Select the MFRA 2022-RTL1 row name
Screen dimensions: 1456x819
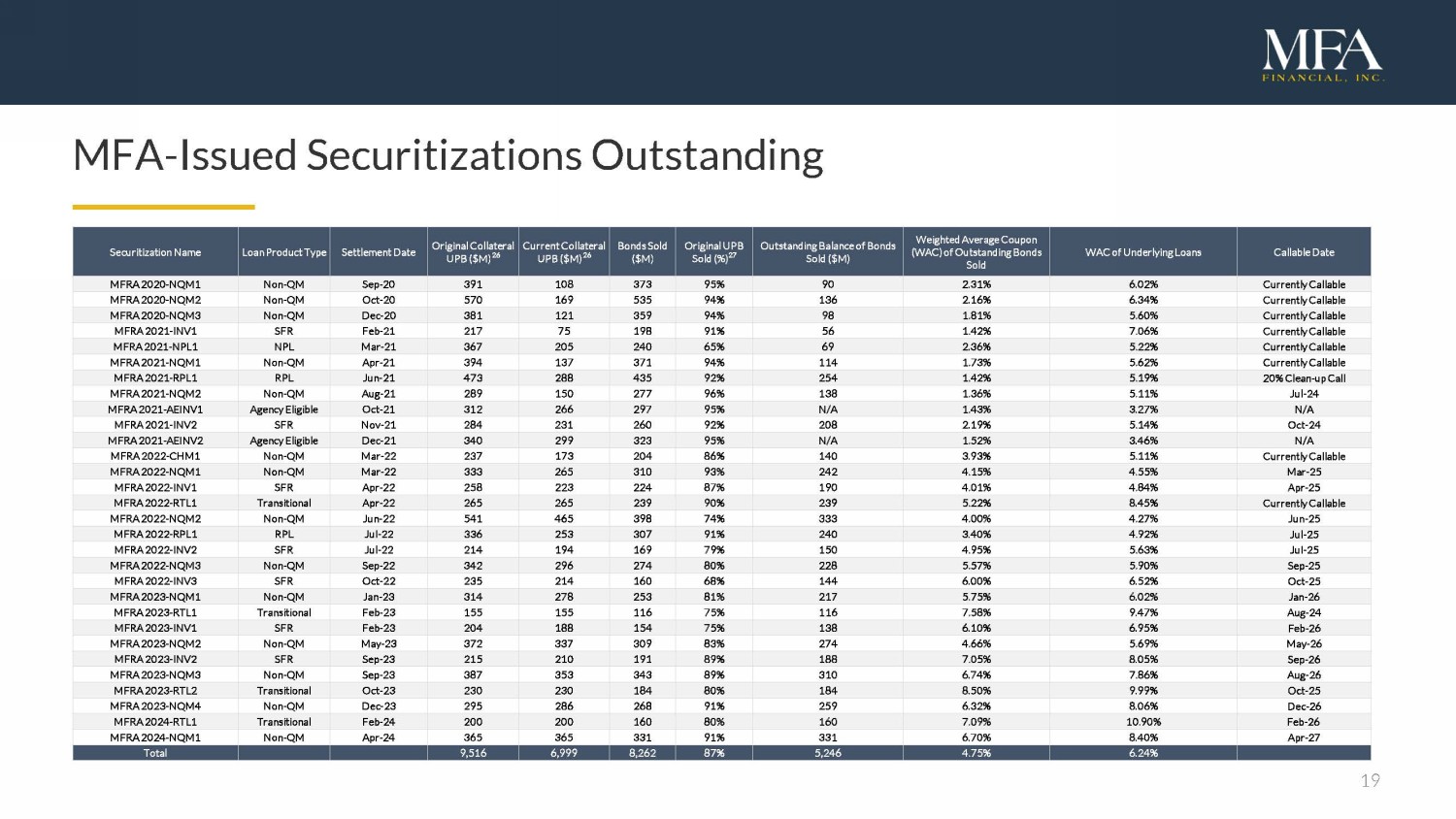155,504
